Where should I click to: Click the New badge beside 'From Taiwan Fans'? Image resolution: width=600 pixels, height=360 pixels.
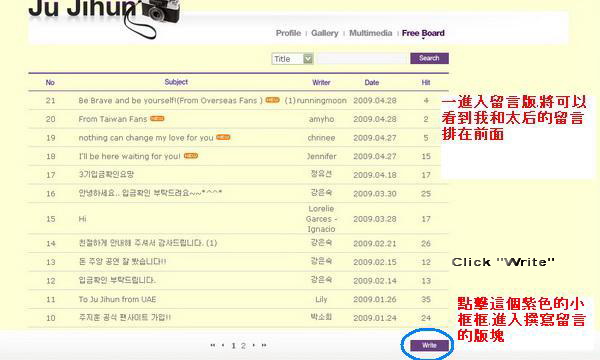coord(157,118)
